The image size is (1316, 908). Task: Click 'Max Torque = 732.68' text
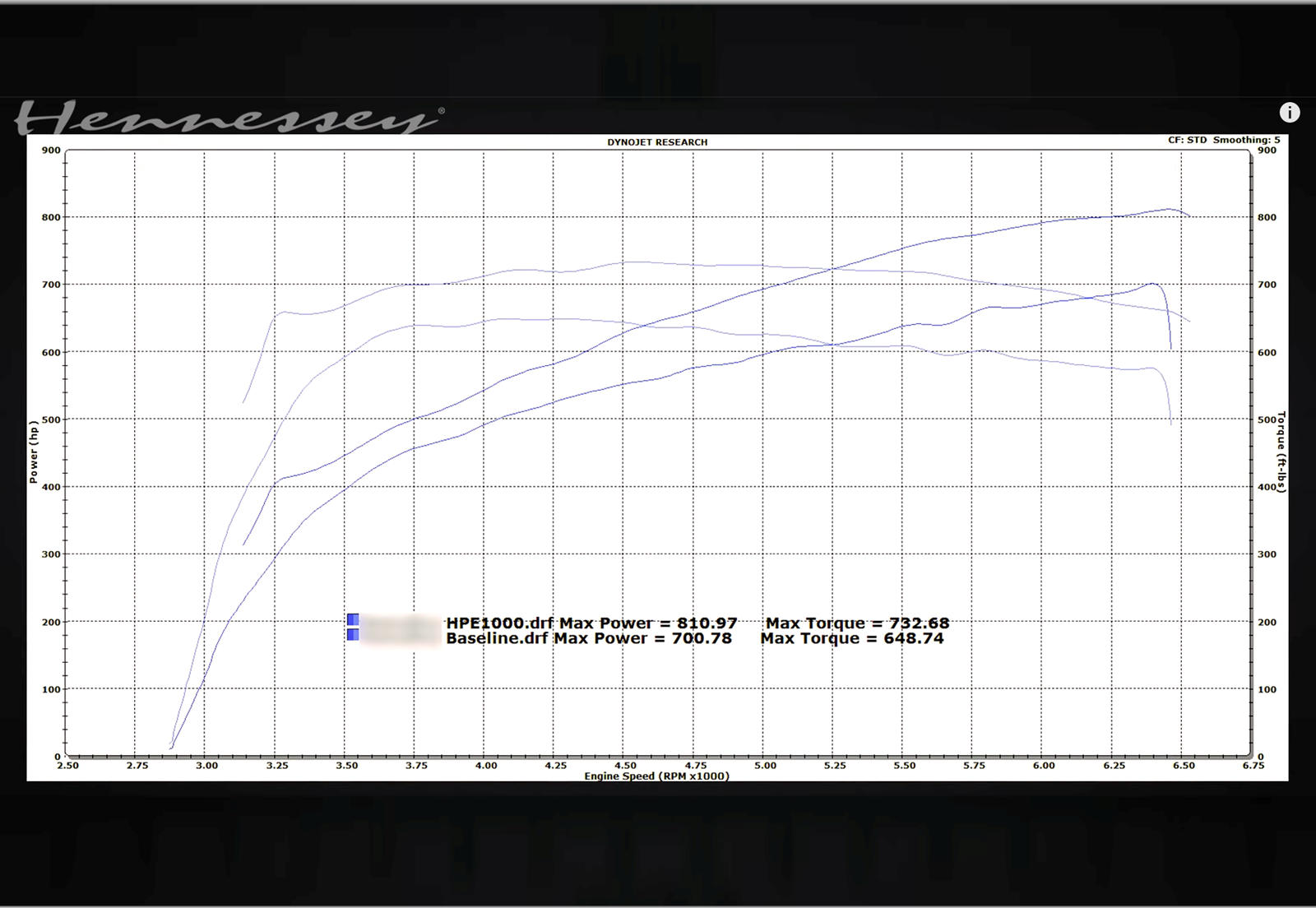[x=857, y=623]
